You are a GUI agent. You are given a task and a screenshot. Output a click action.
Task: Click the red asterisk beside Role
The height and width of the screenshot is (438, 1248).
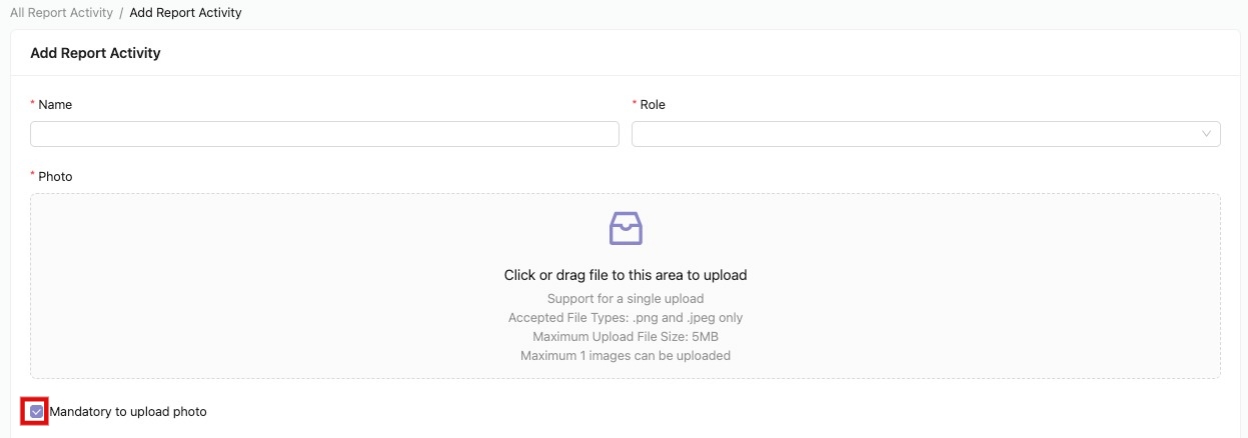(x=634, y=104)
